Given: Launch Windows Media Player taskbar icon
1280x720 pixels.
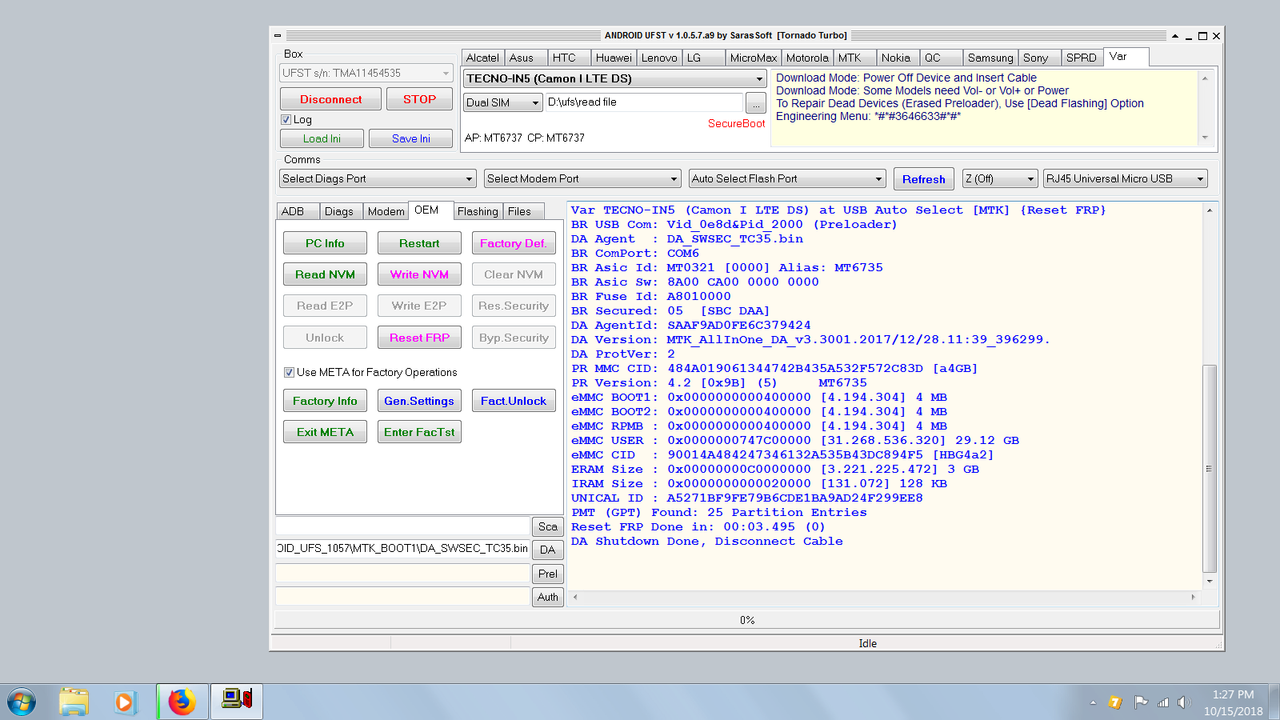Looking at the screenshot, I should click(125, 702).
